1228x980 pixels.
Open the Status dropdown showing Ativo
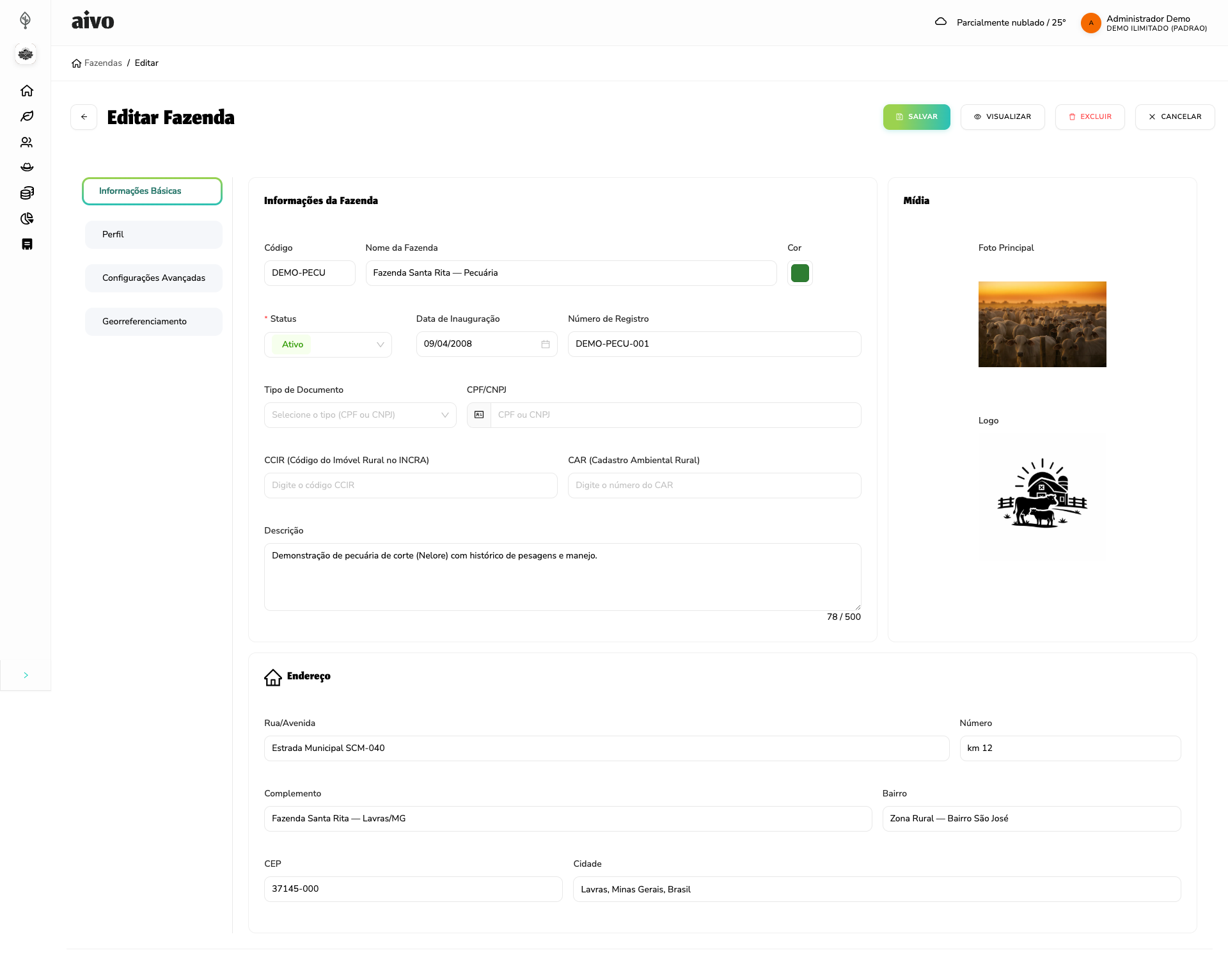(x=328, y=345)
